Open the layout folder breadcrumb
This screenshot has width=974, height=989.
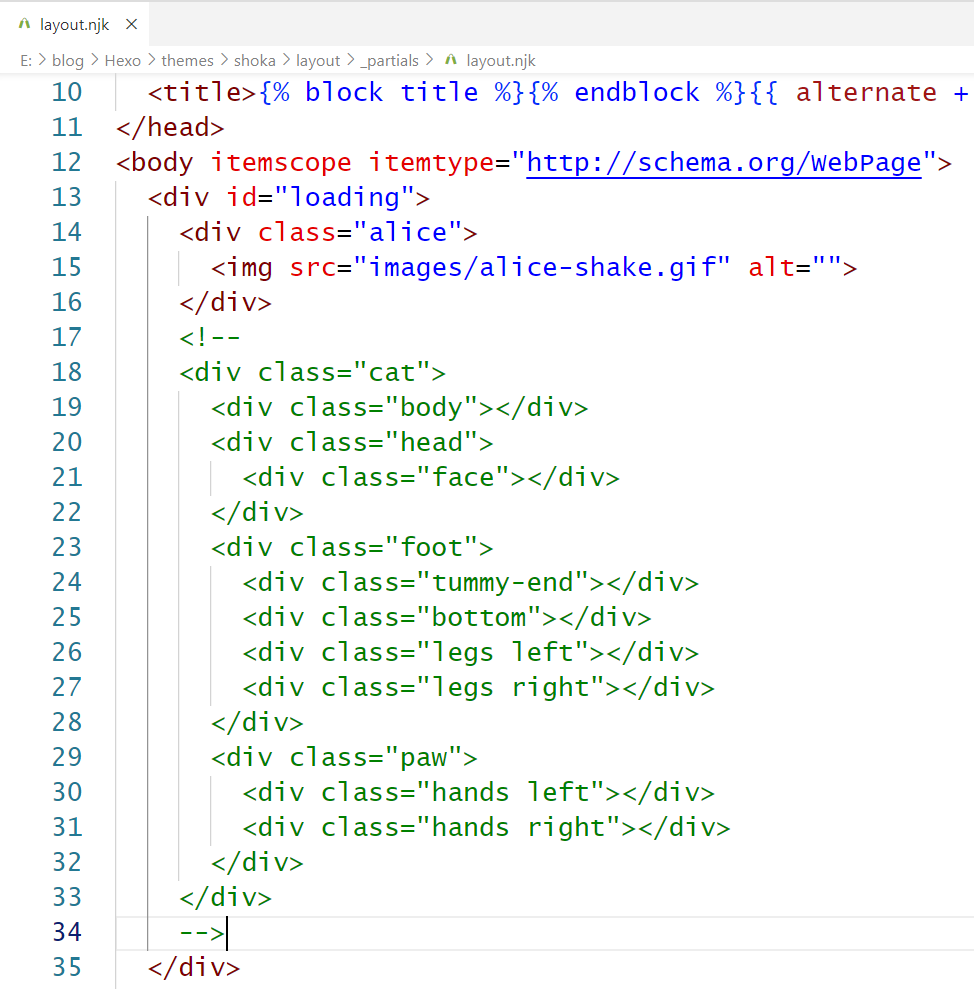(x=317, y=60)
